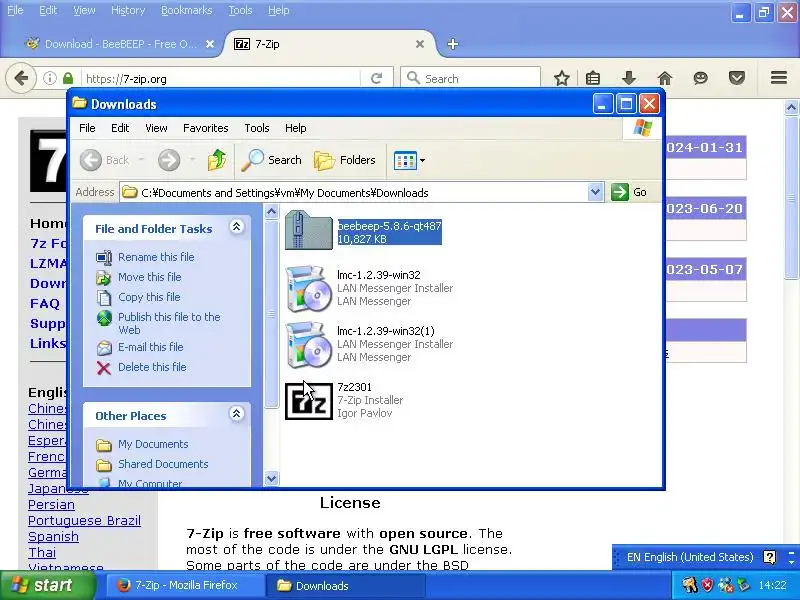The height and width of the screenshot is (600, 800).
Task: Show the Folders tree pane
Action: coord(345,160)
